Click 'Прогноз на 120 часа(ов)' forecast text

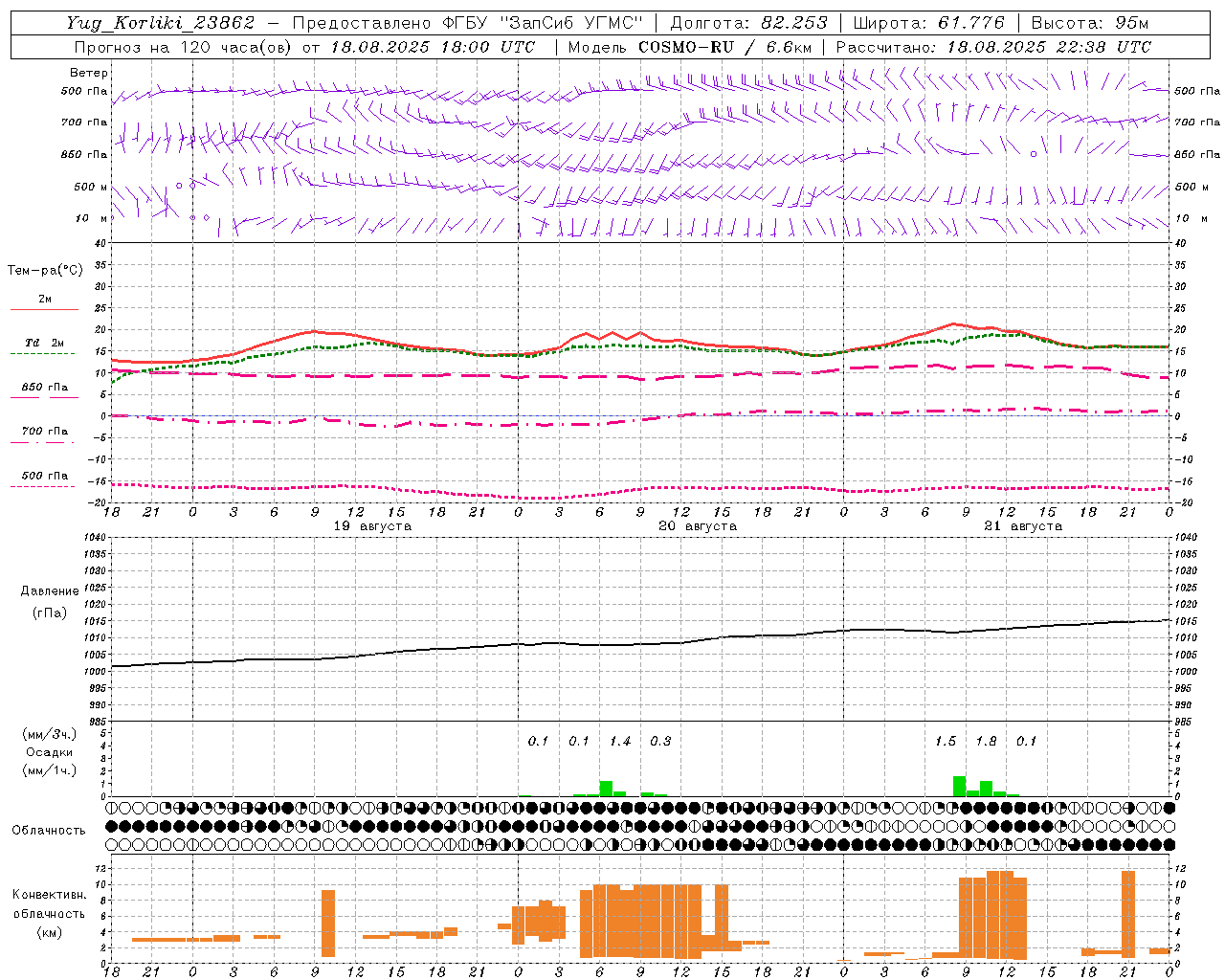(x=184, y=47)
